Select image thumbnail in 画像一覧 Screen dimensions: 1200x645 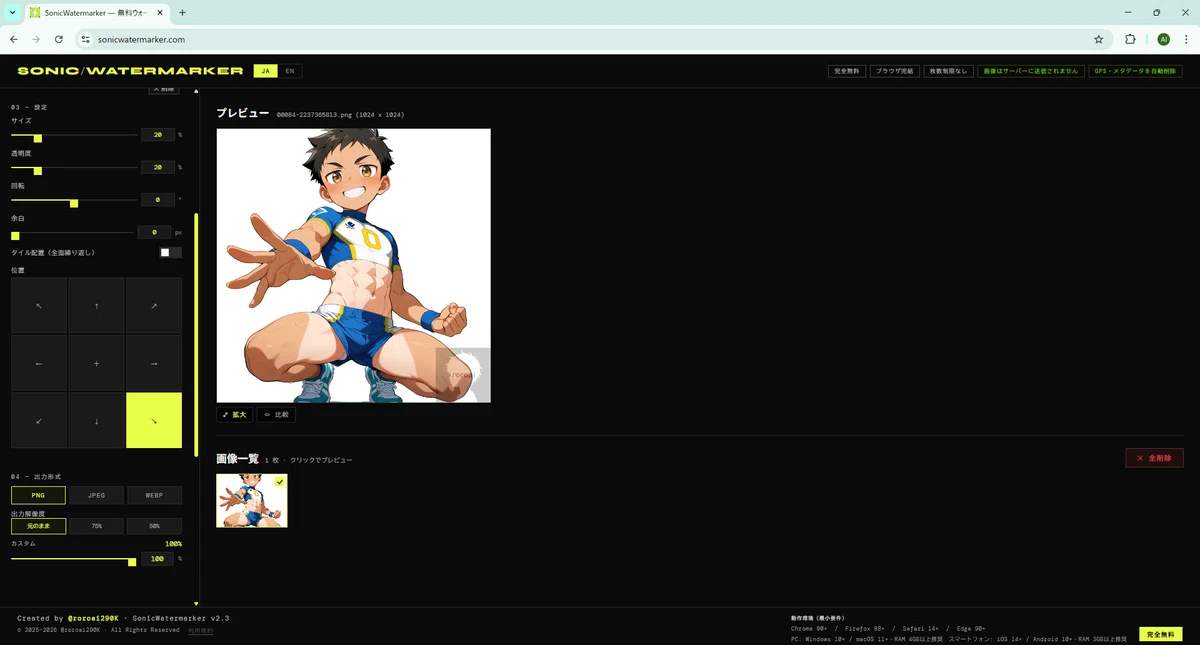click(x=252, y=500)
